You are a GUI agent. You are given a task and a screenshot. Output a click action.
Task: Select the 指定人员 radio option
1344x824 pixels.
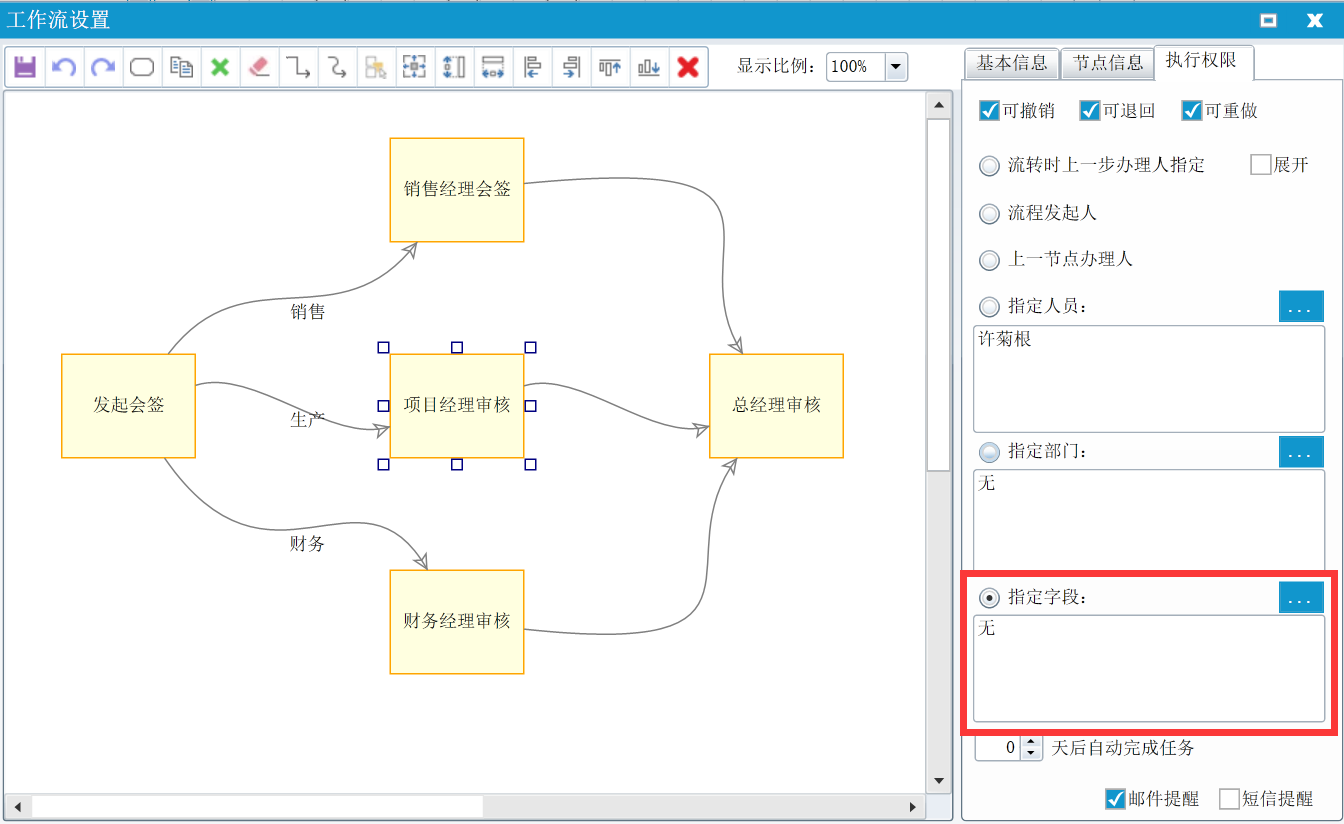(989, 306)
